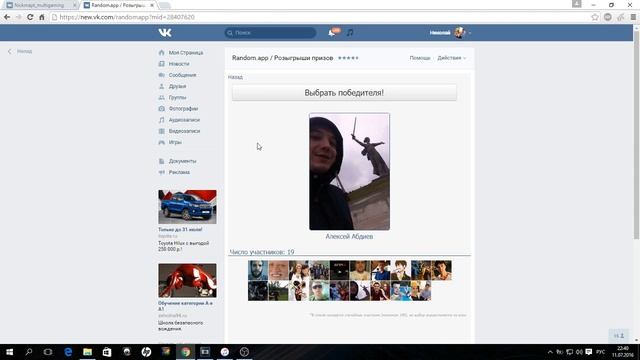
Task: Click the browser forward arrow
Action: [18, 17]
